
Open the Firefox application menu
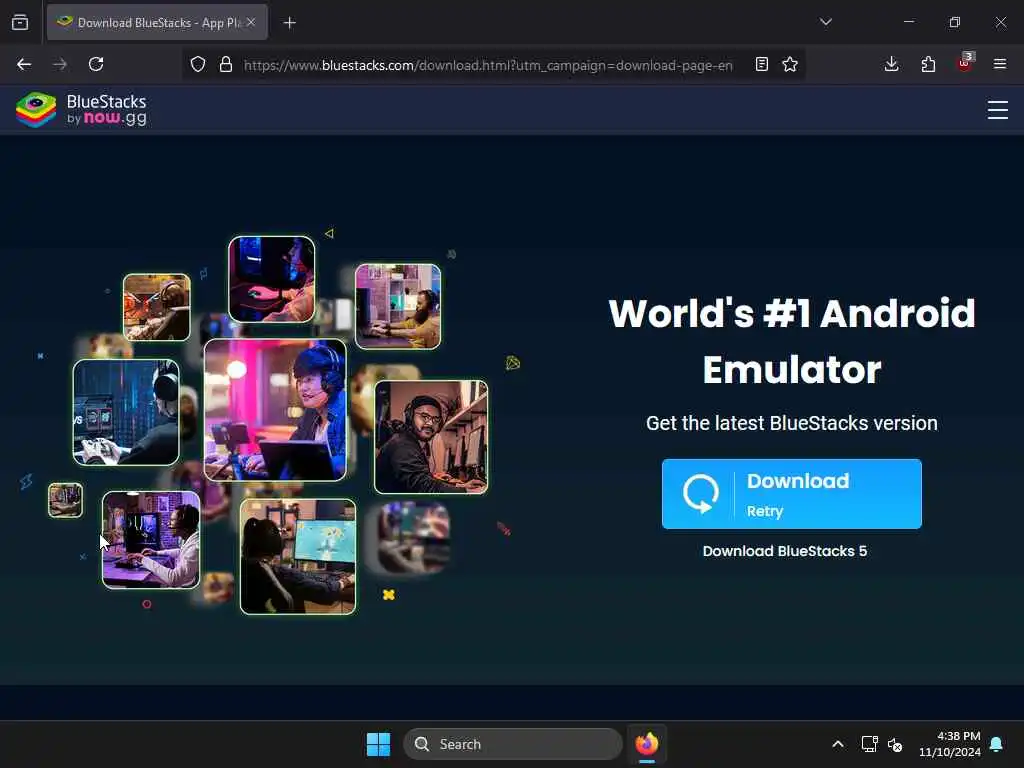point(1000,64)
